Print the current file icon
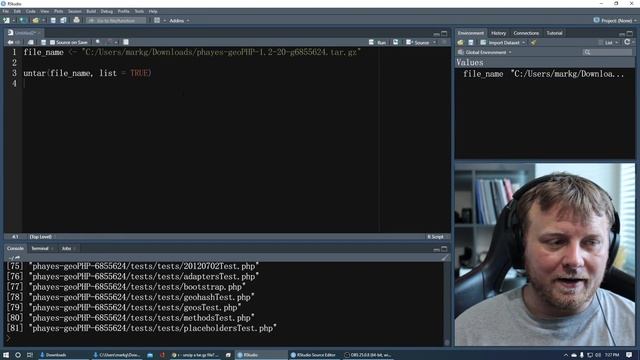640x360 pixels. pos(76,20)
